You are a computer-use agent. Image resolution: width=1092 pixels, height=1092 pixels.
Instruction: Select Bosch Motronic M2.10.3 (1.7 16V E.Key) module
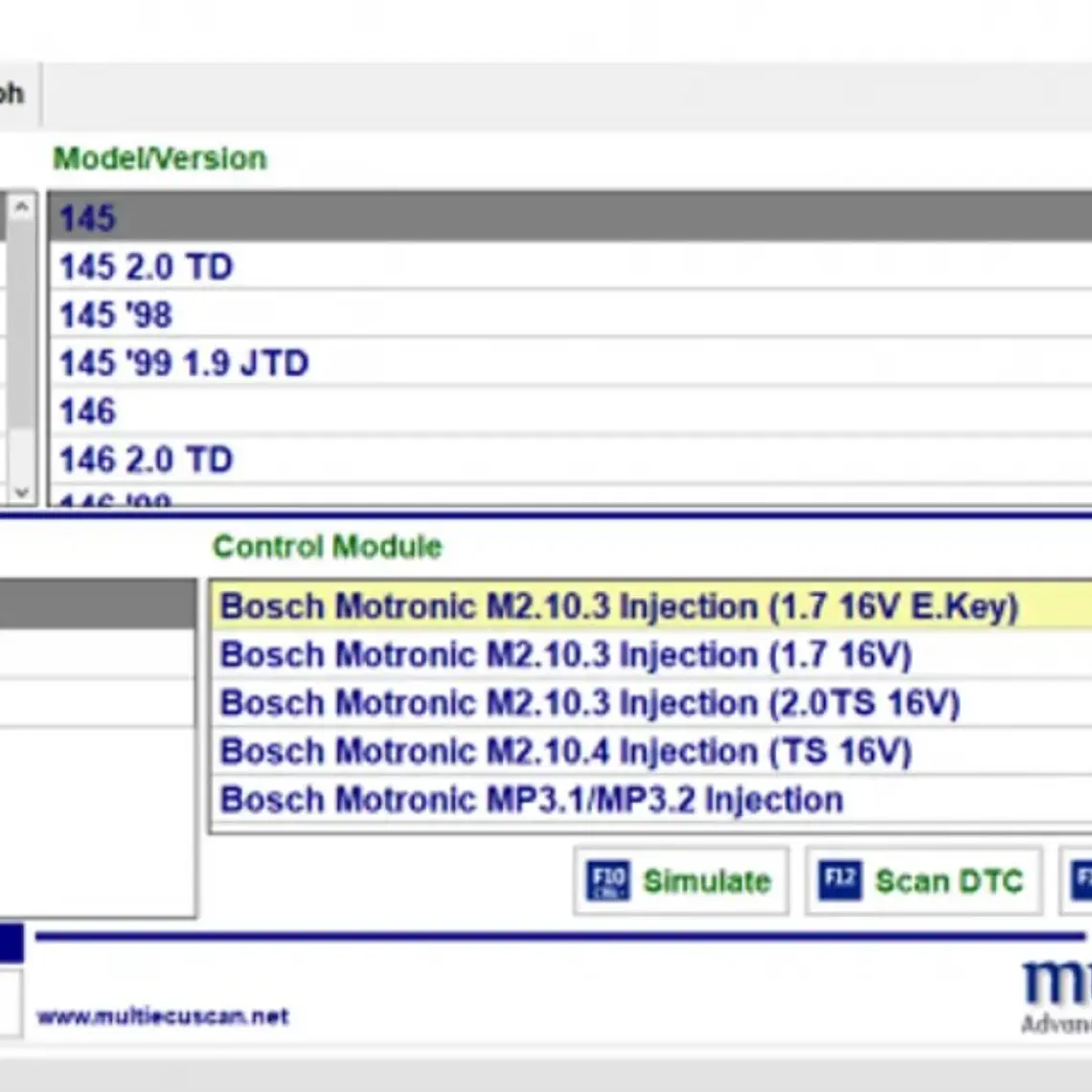click(x=652, y=606)
